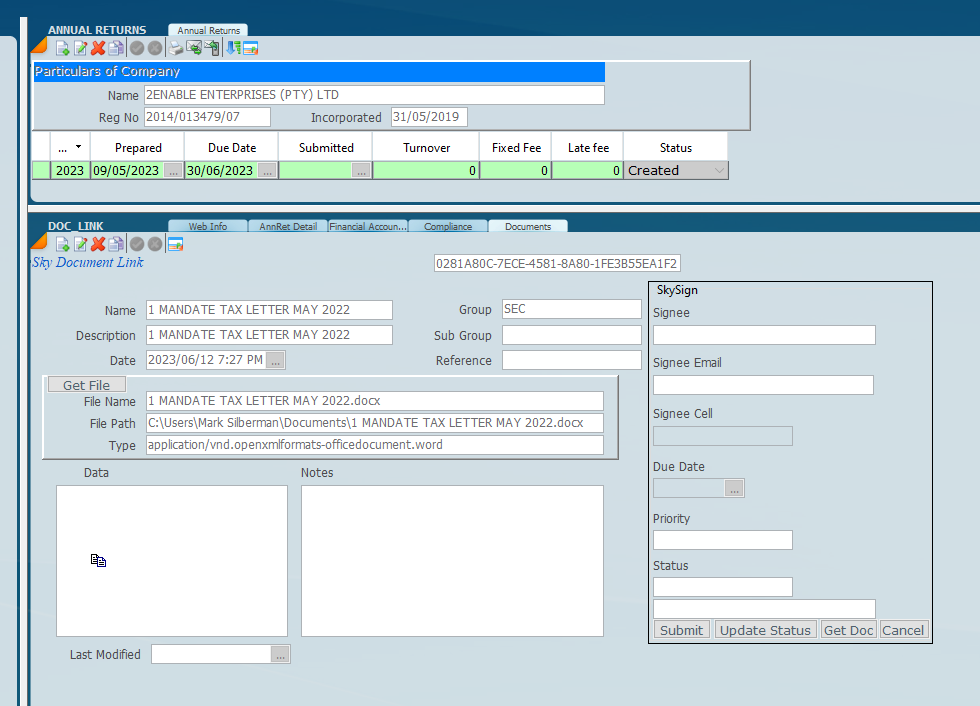Click the printer icon in Annual Returns toolbar

(x=176, y=48)
